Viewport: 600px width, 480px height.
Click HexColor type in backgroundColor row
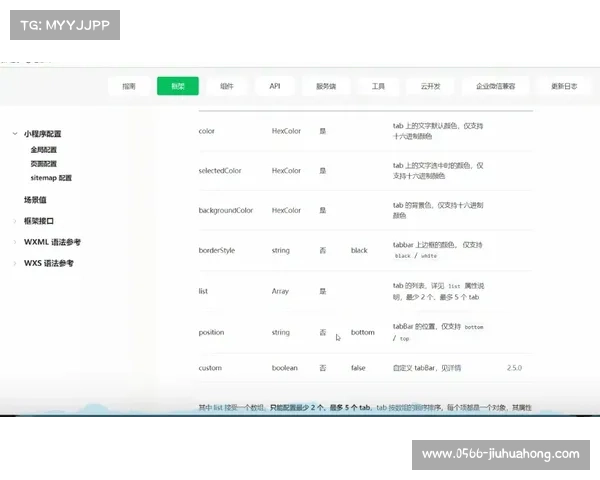point(286,210)
